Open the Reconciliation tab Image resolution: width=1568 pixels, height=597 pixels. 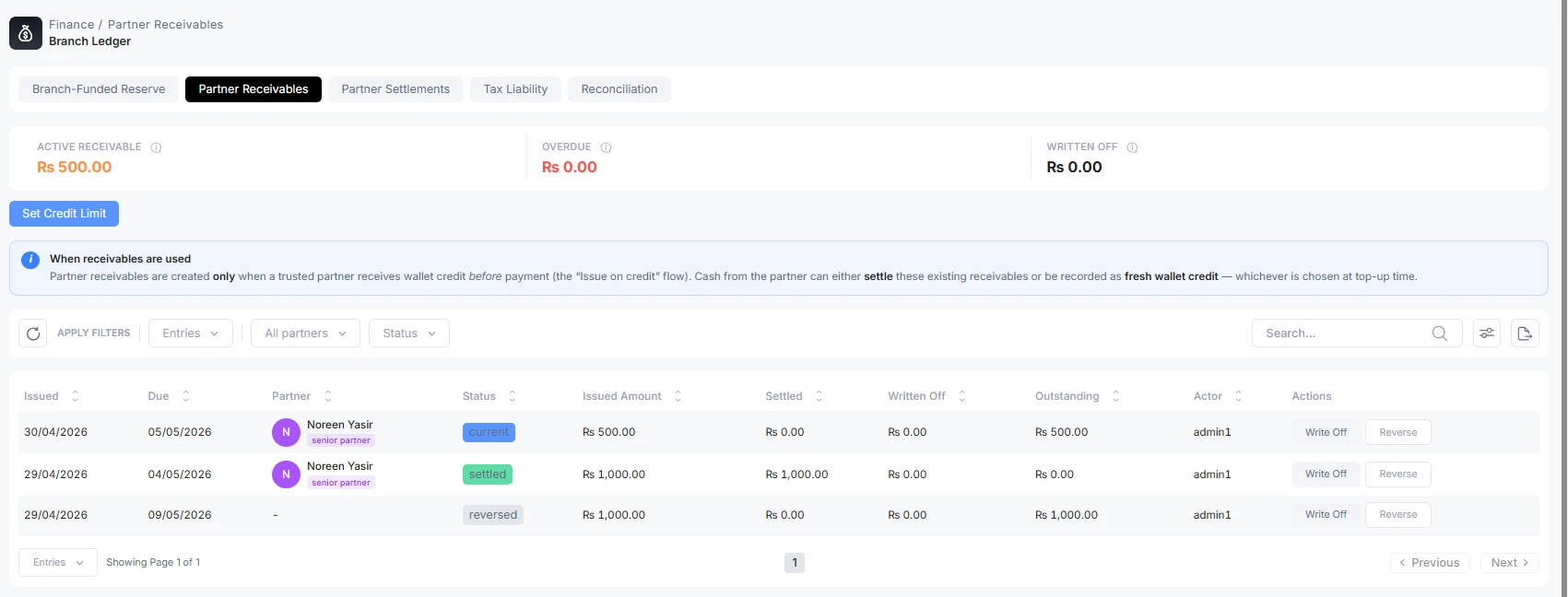619,89
